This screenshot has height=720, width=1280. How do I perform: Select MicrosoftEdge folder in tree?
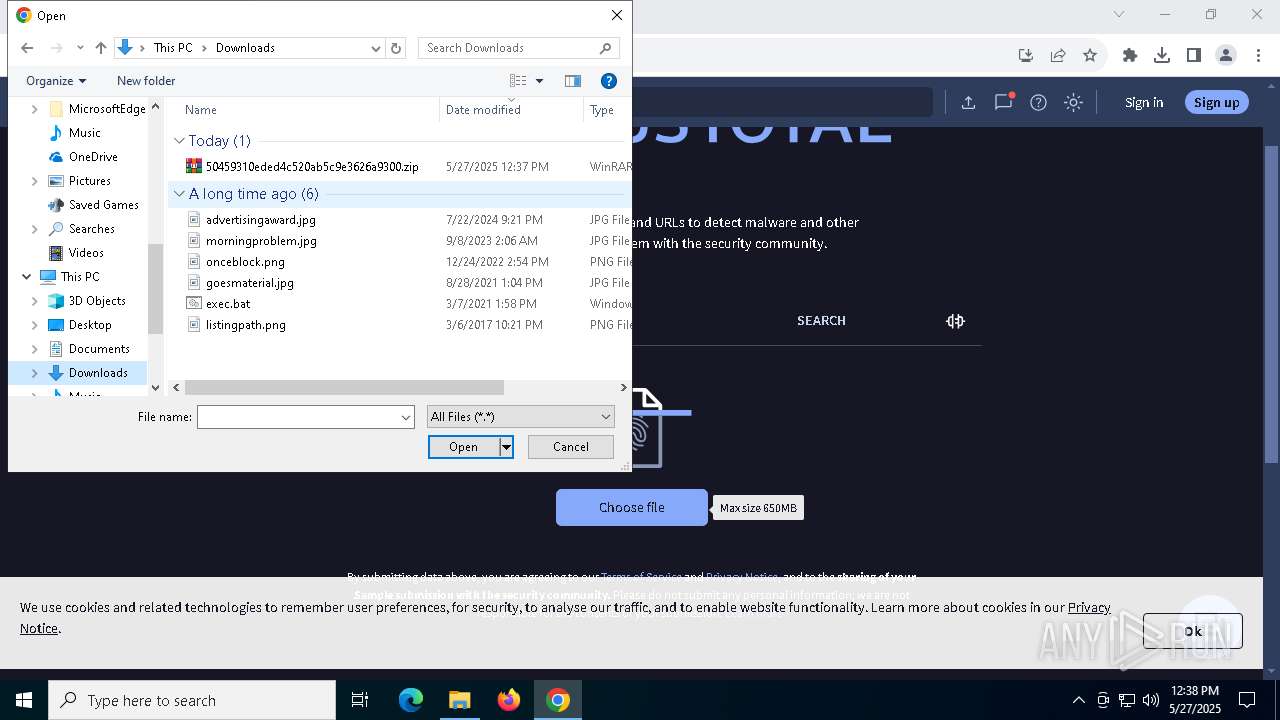pyautogui.click(x=107, y=109)
